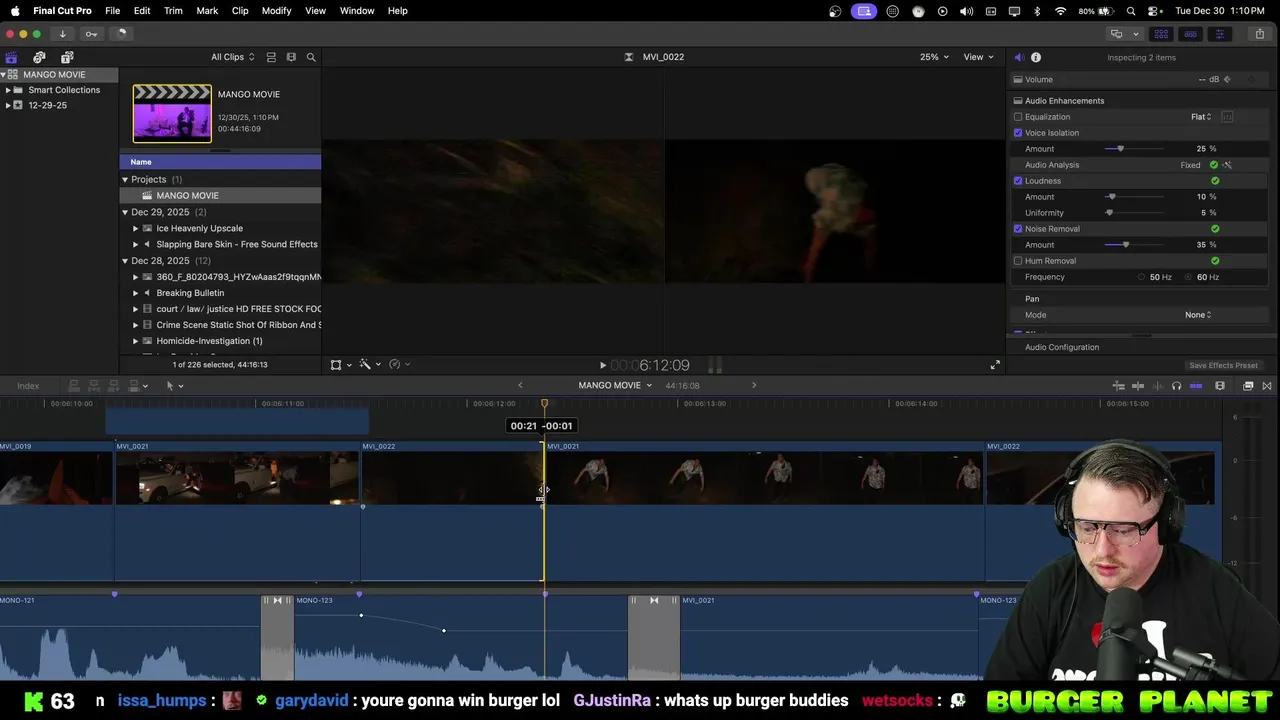The image size is (1280, 720).
Task: Open the Photos and Audio sidebar
Action: pyautogui.click(x=39, y=57)
